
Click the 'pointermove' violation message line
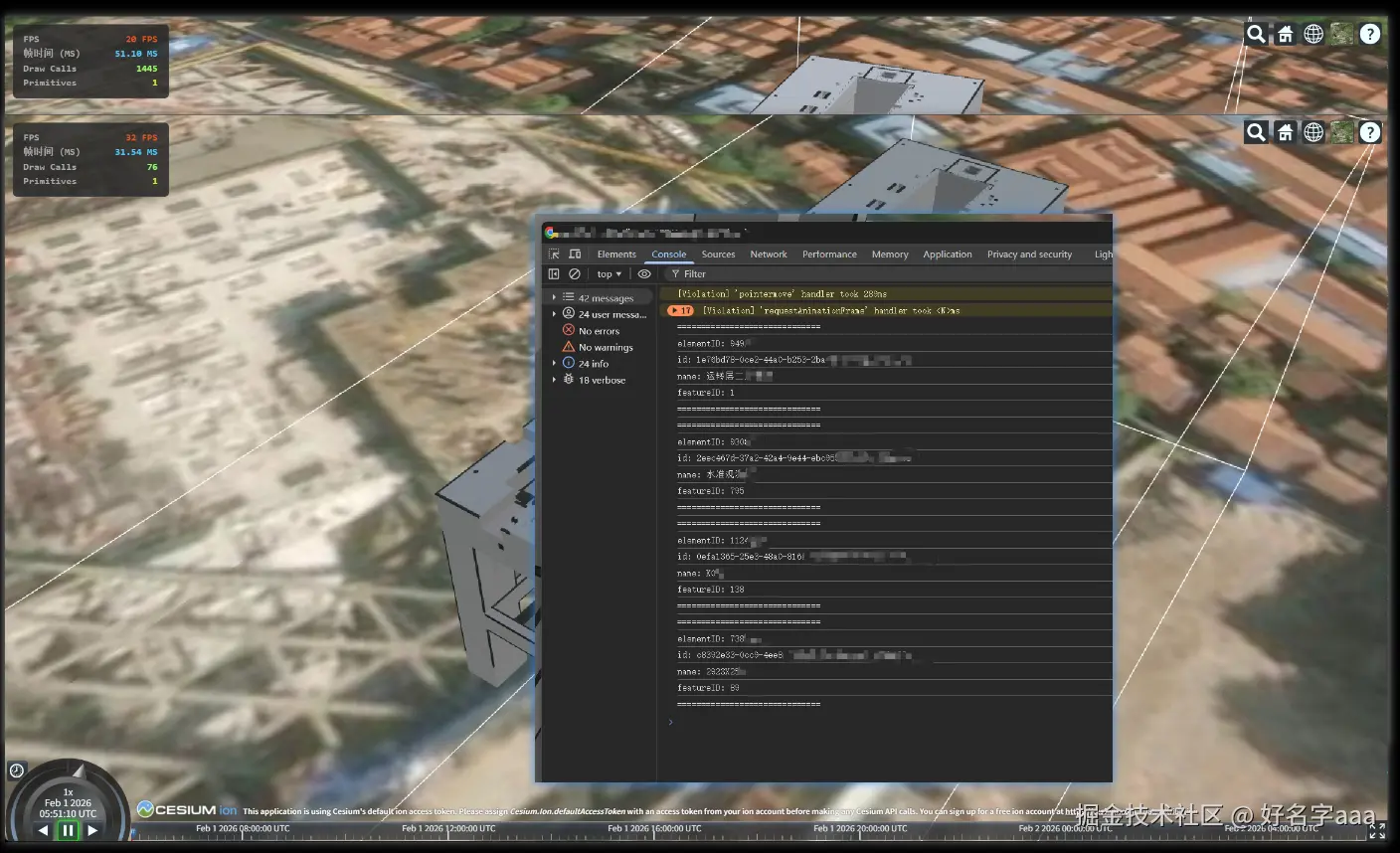pyautogui.click(x=783, y=294)
